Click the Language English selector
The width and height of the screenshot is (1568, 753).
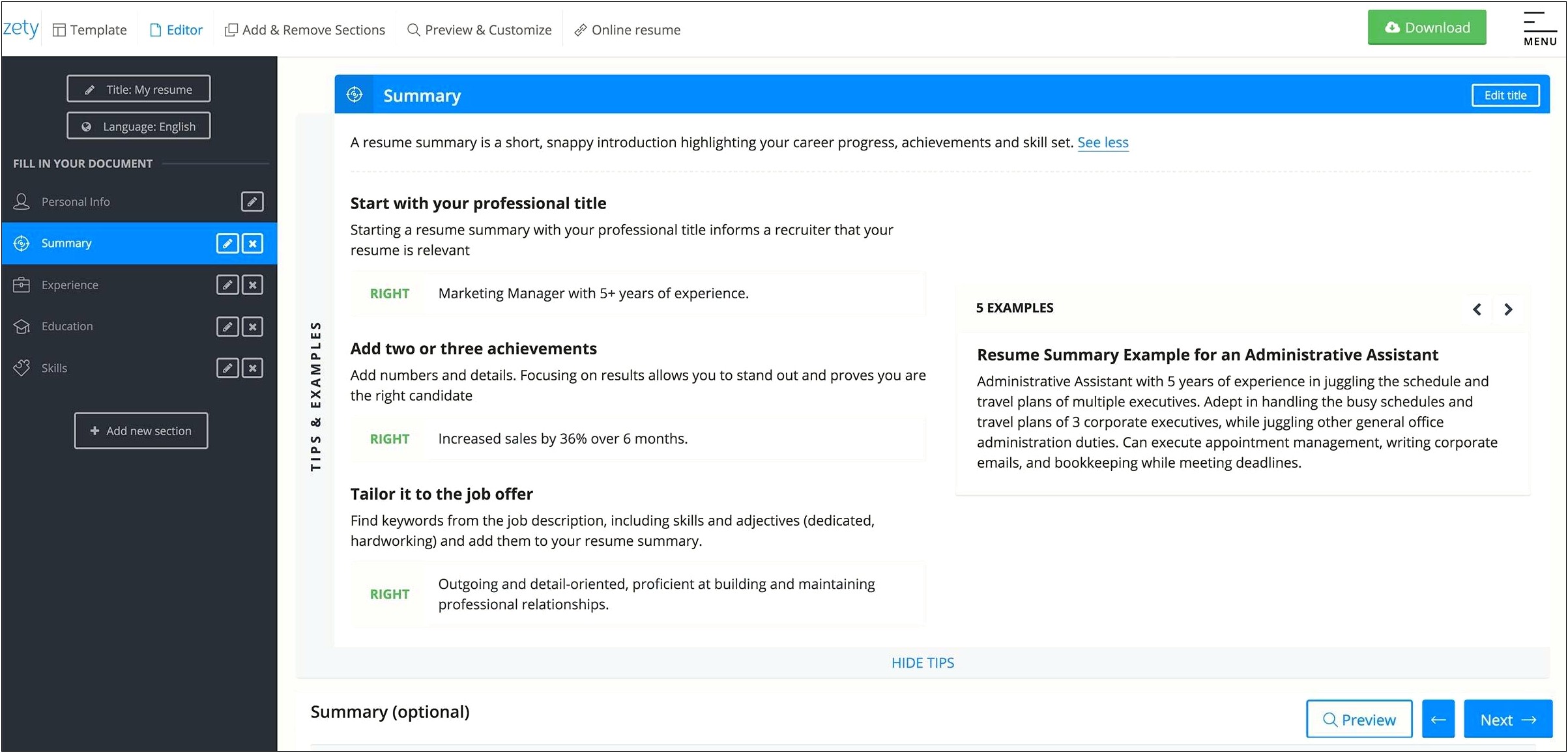pos(139,126)
